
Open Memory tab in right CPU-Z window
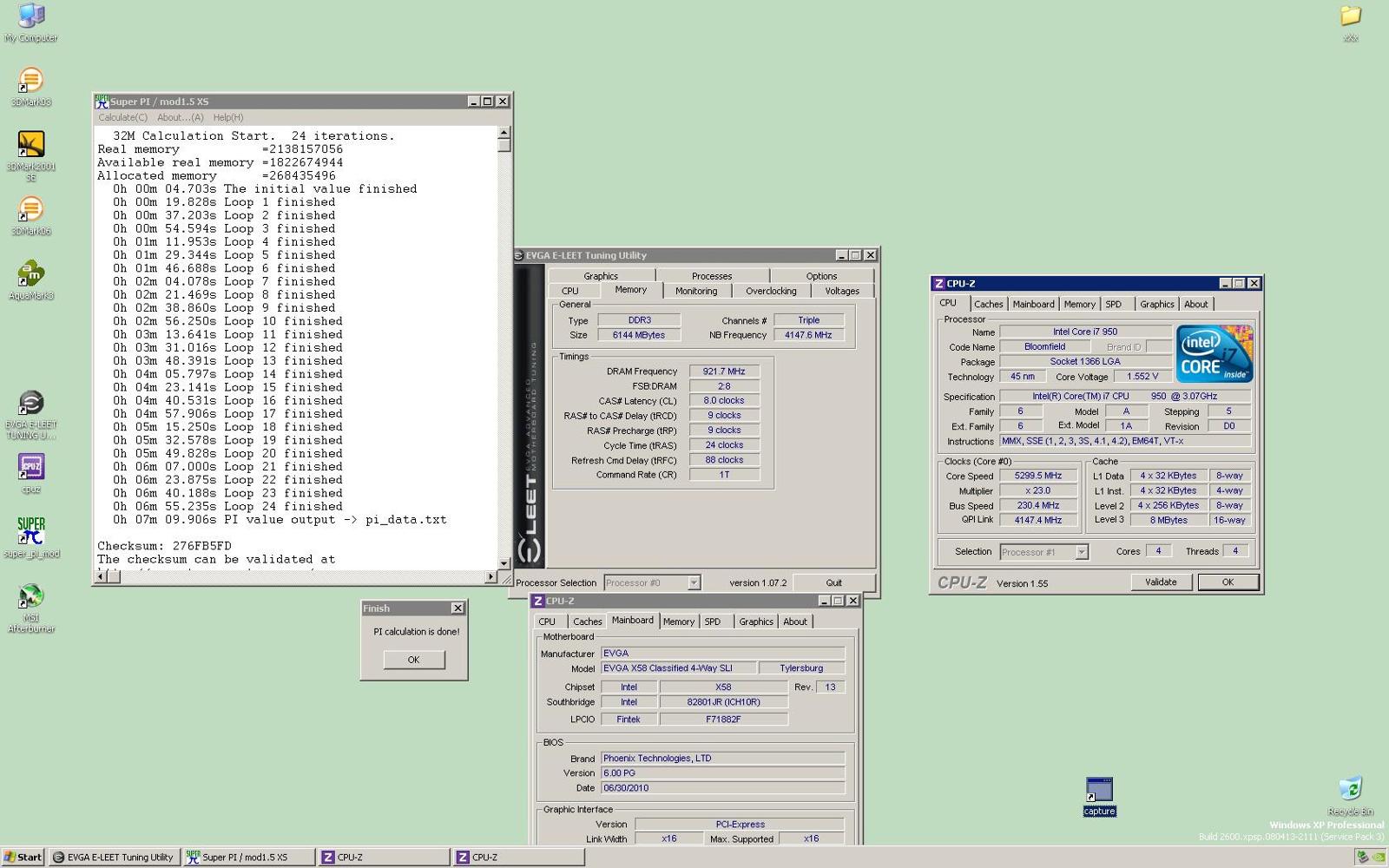coord(1080,304)
